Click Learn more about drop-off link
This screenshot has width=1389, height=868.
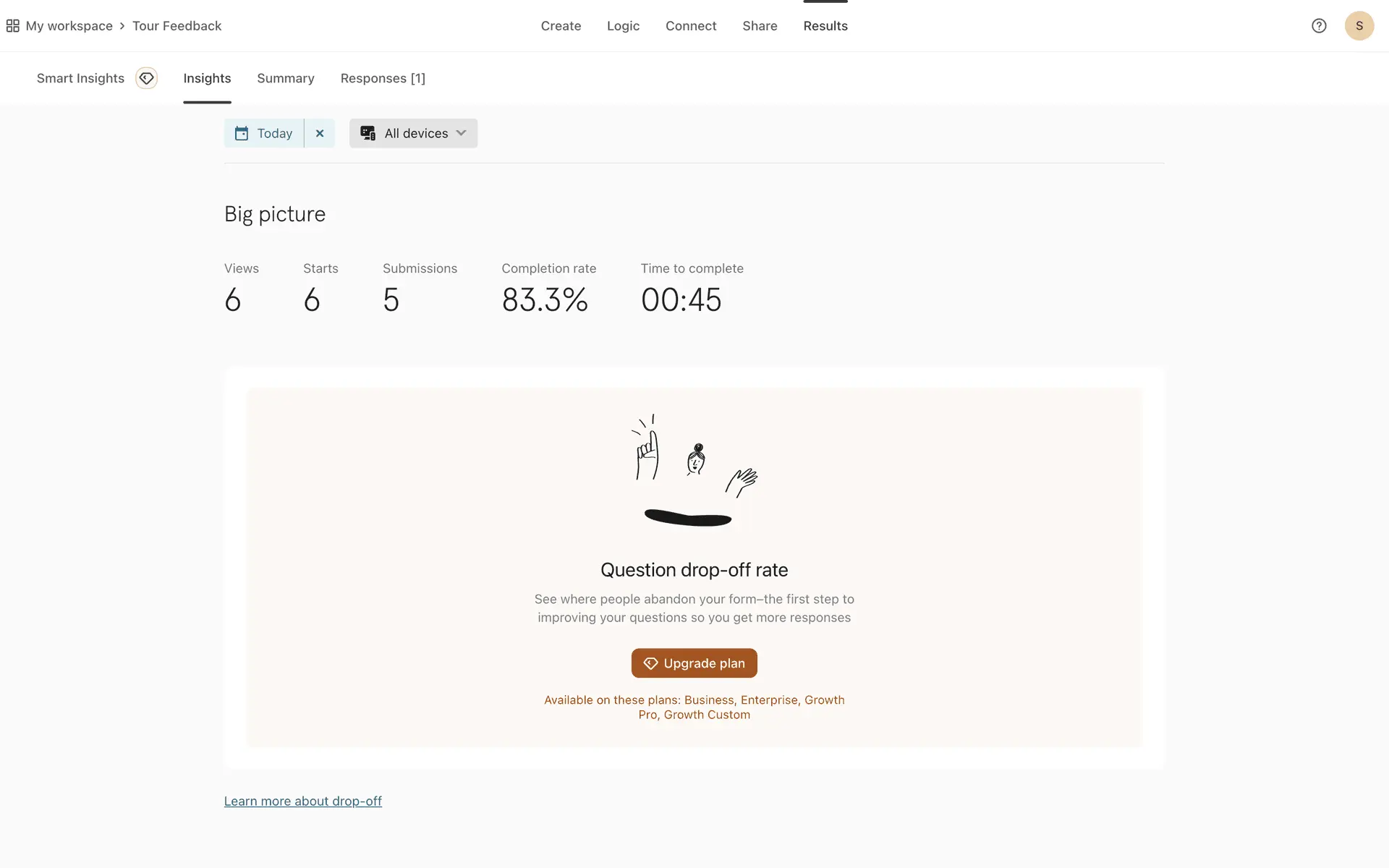[x=302, y=801]
